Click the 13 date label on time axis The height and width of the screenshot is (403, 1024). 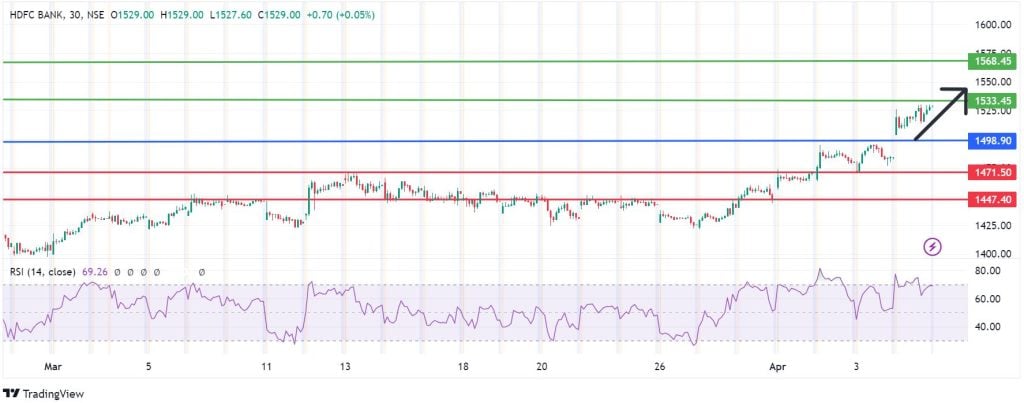pyautogui.click(x=345, y=366)
